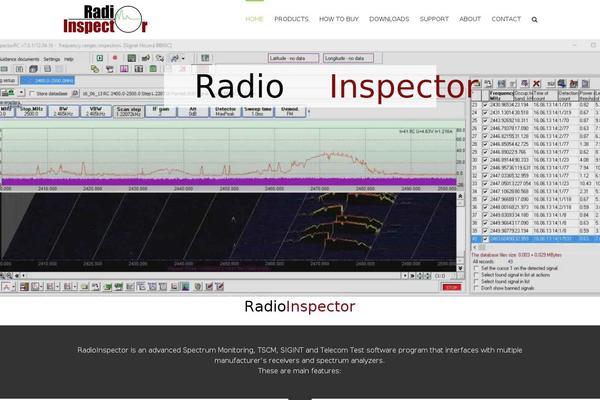600x400 pixels.
Task: Open the CONTACT nav item
Action: point(506,19)
